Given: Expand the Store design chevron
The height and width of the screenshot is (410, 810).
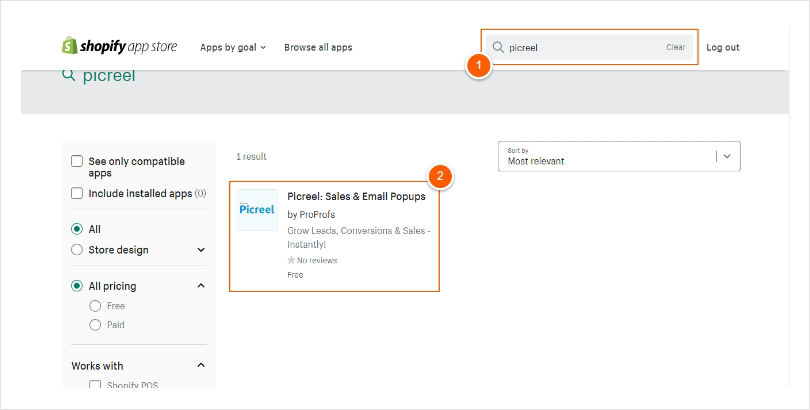Looking at the screenshot, I should click(x=201, y=250).
